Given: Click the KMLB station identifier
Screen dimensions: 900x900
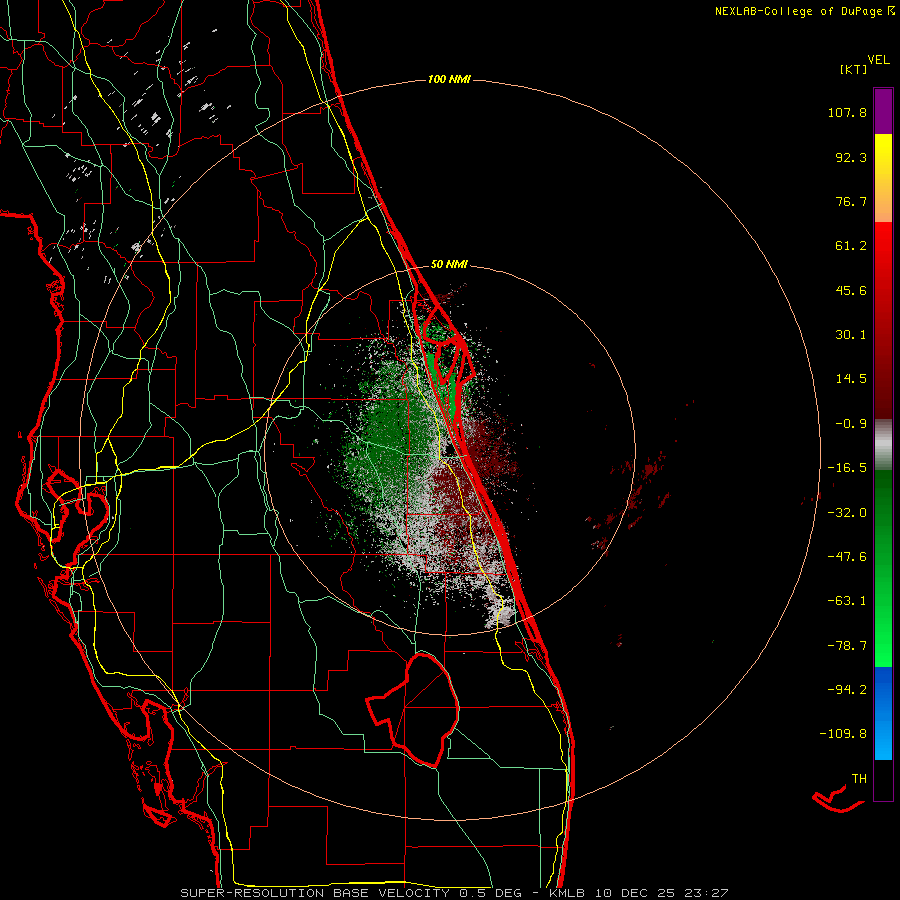Looking at the screenshot, I should (x=567, y=893).
